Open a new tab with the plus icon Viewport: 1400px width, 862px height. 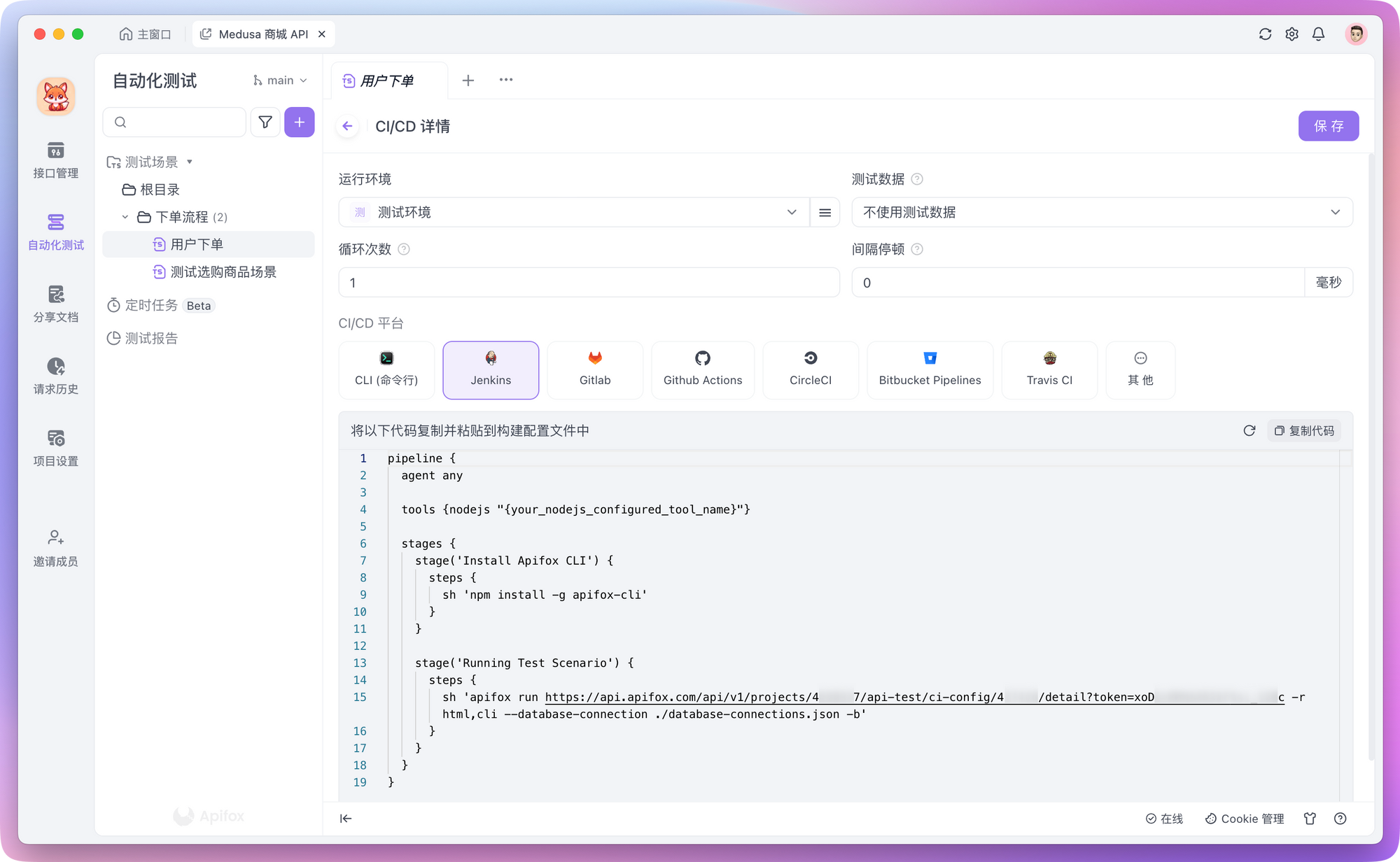pos(468,80)
